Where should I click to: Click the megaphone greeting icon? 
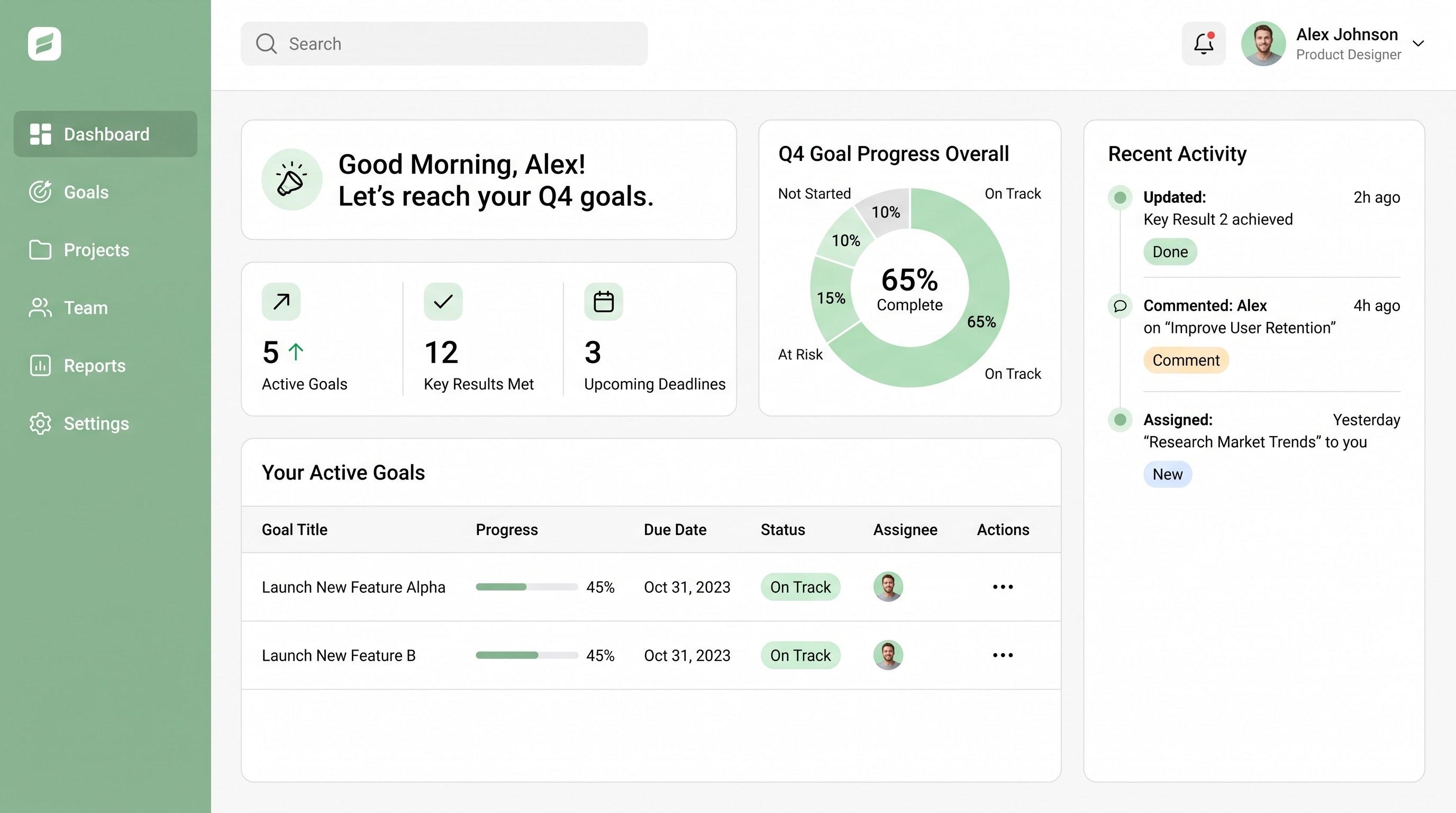coord(292,180)
